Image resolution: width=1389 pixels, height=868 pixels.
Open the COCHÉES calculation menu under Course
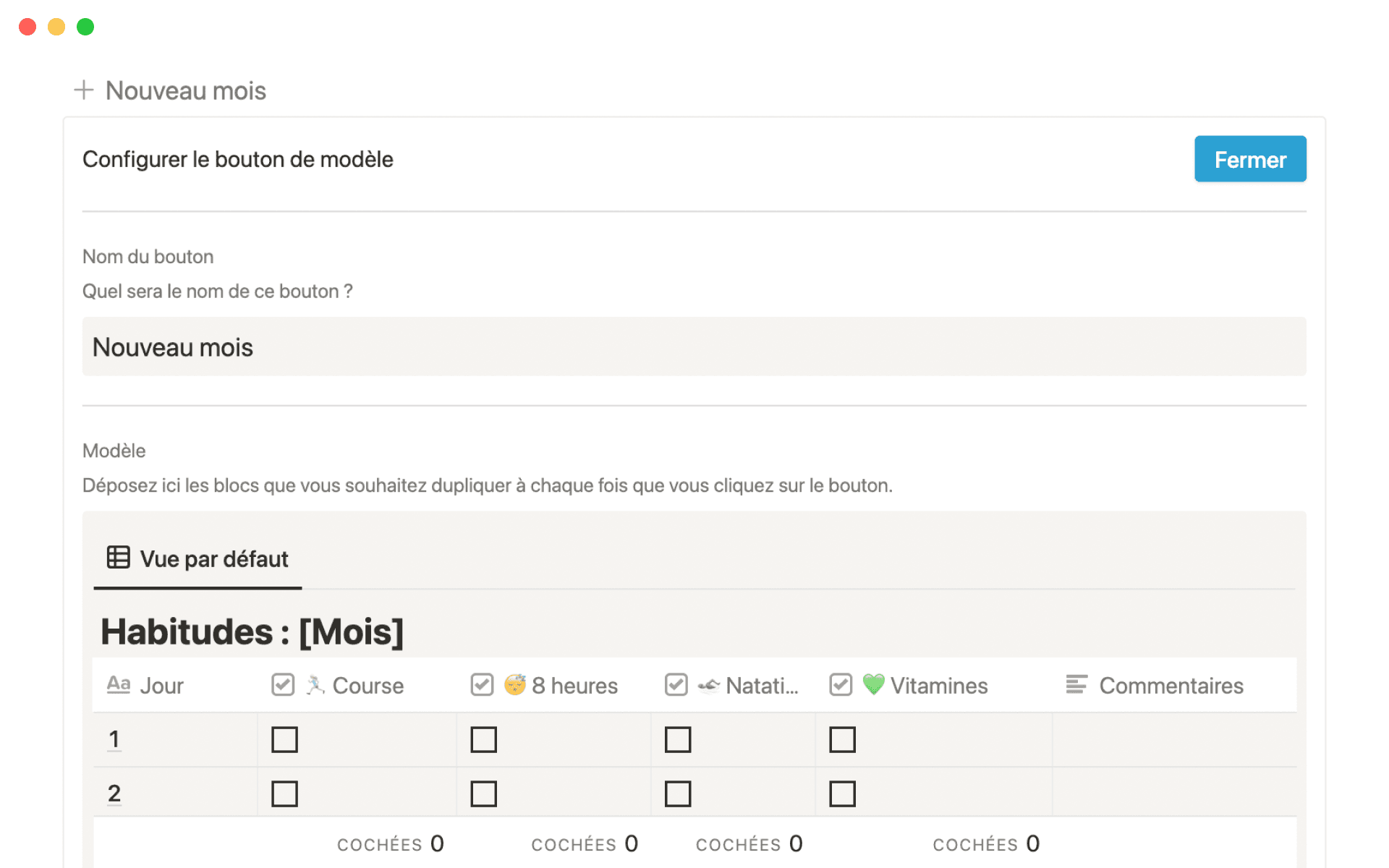pyautogui.click(x=391, y=843)
